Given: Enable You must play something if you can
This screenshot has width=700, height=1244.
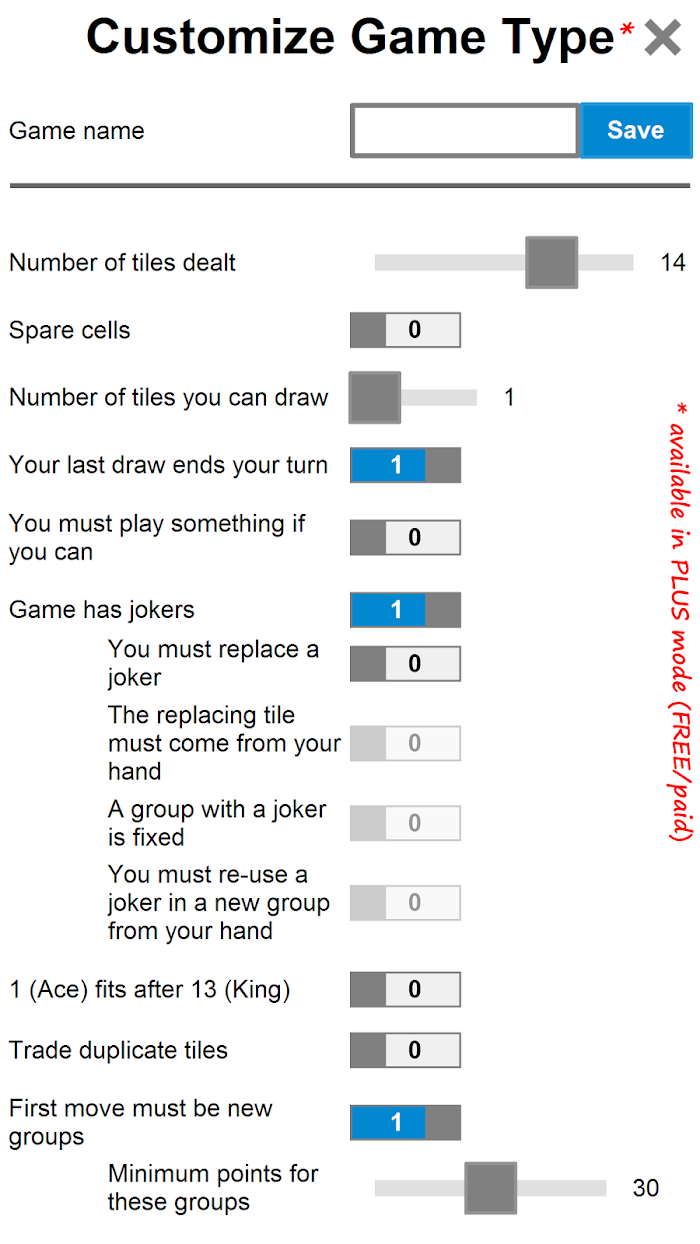Looking at the screenshot, I should (405, 538).
